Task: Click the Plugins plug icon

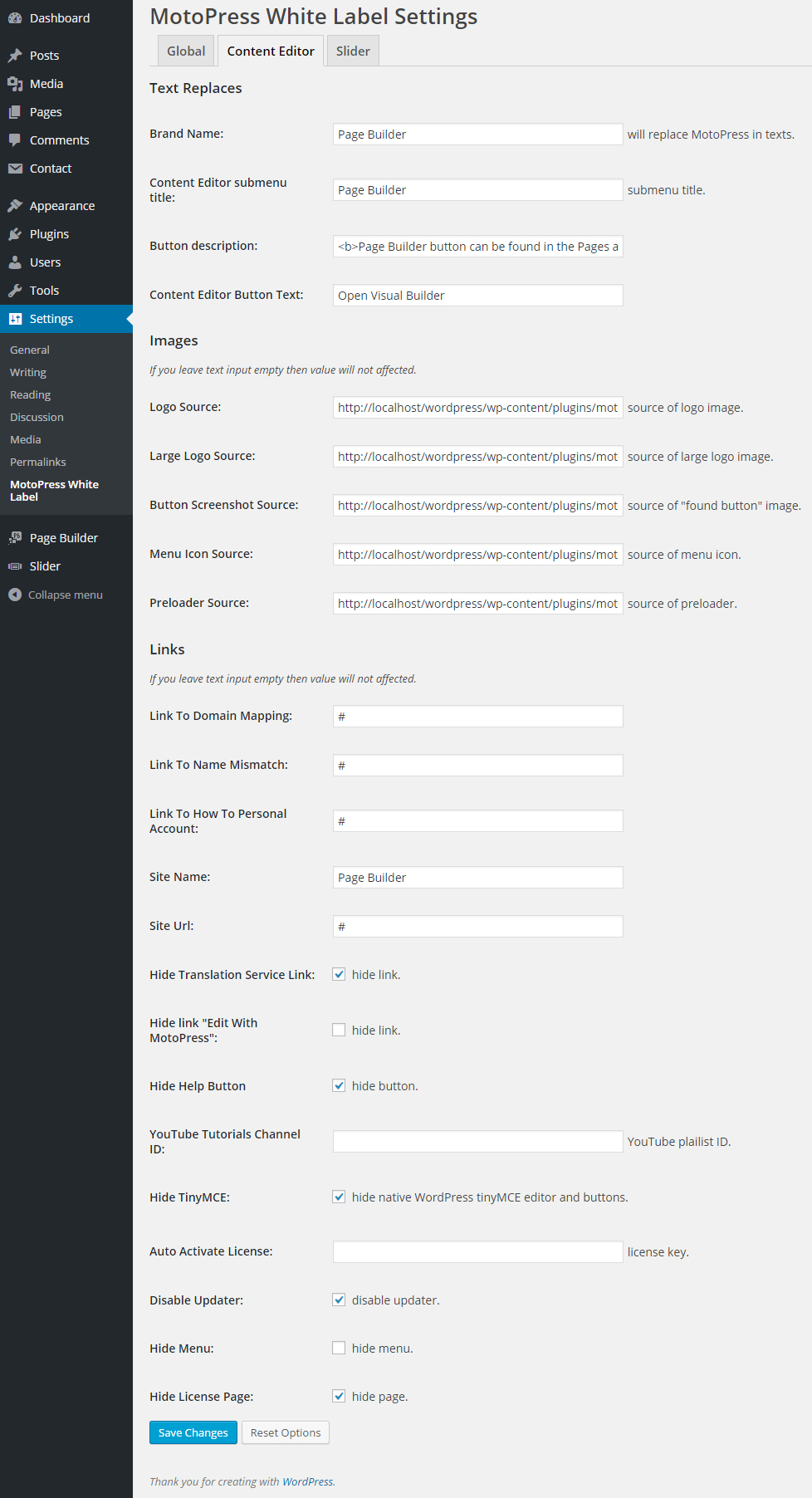Action: point(15,234)
